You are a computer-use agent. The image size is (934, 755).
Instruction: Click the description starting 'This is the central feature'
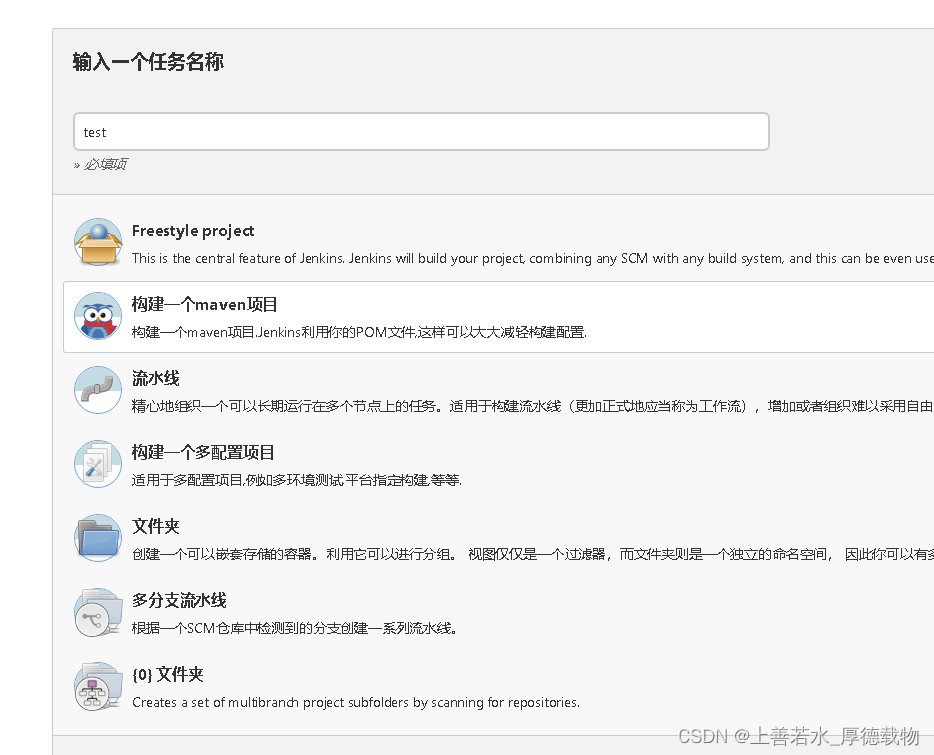533,259
